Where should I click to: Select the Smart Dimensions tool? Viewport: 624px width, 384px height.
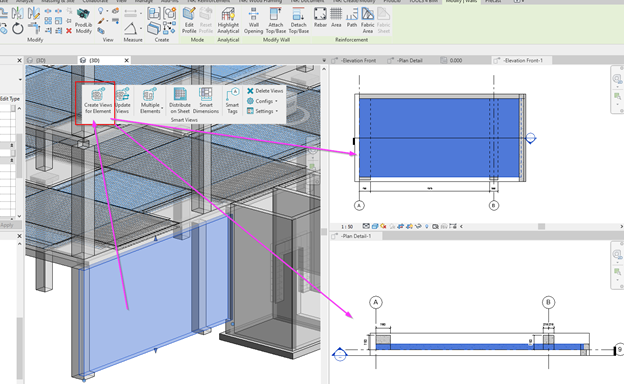pyautogui.click(x=206, y=101)
